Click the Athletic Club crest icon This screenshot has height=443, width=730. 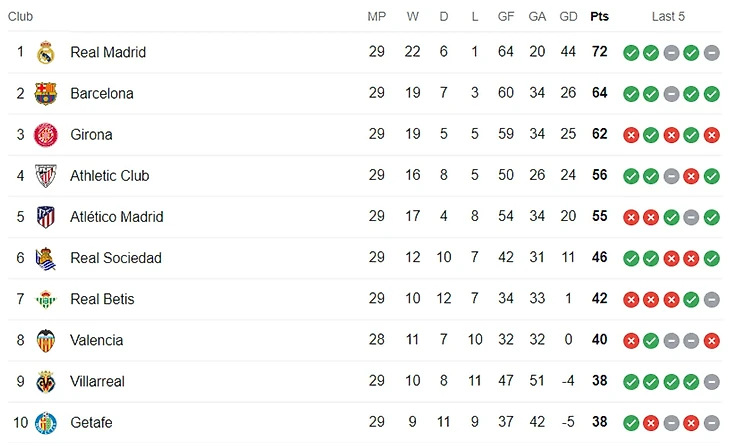pyautogui.click(x=46, y=176)
